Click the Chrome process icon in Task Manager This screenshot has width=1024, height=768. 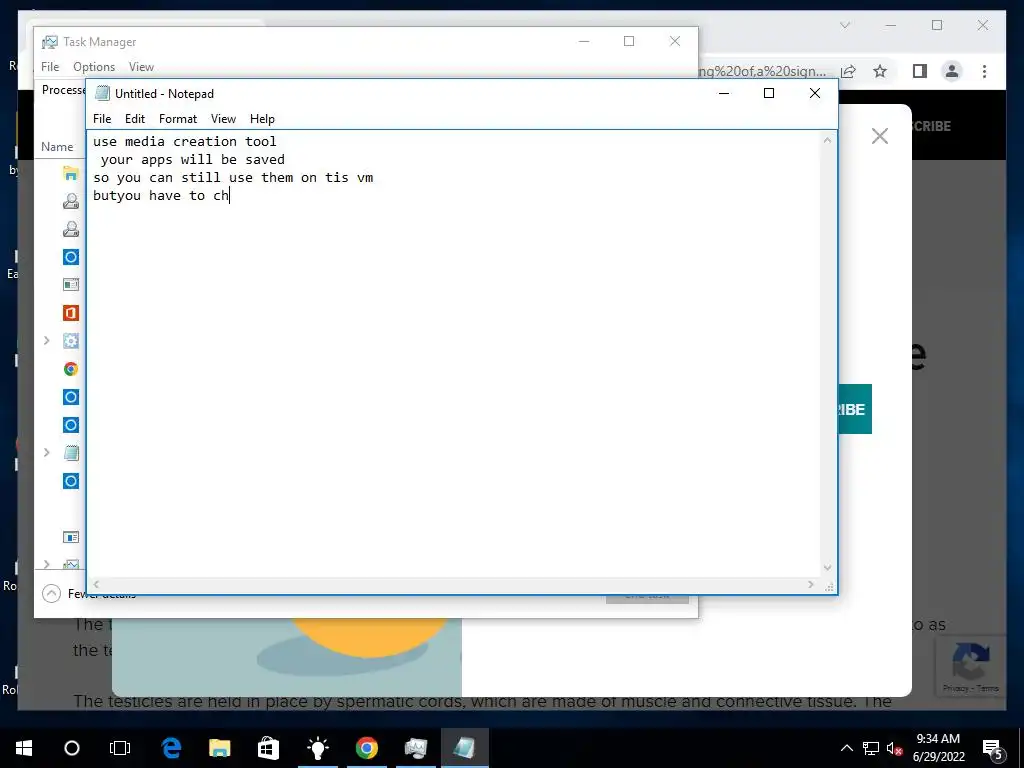point(71,369)
